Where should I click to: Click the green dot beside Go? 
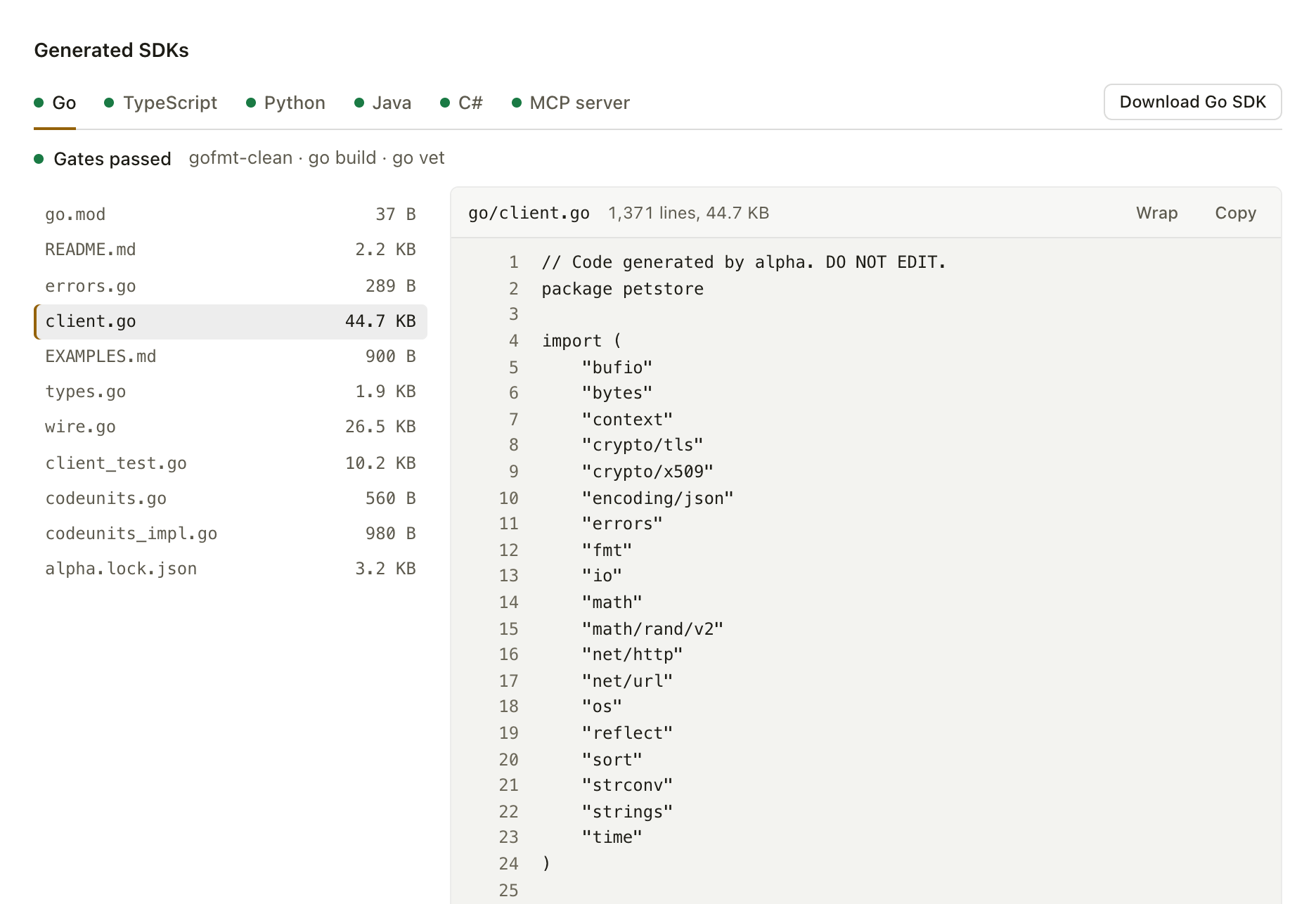[39, 103]
